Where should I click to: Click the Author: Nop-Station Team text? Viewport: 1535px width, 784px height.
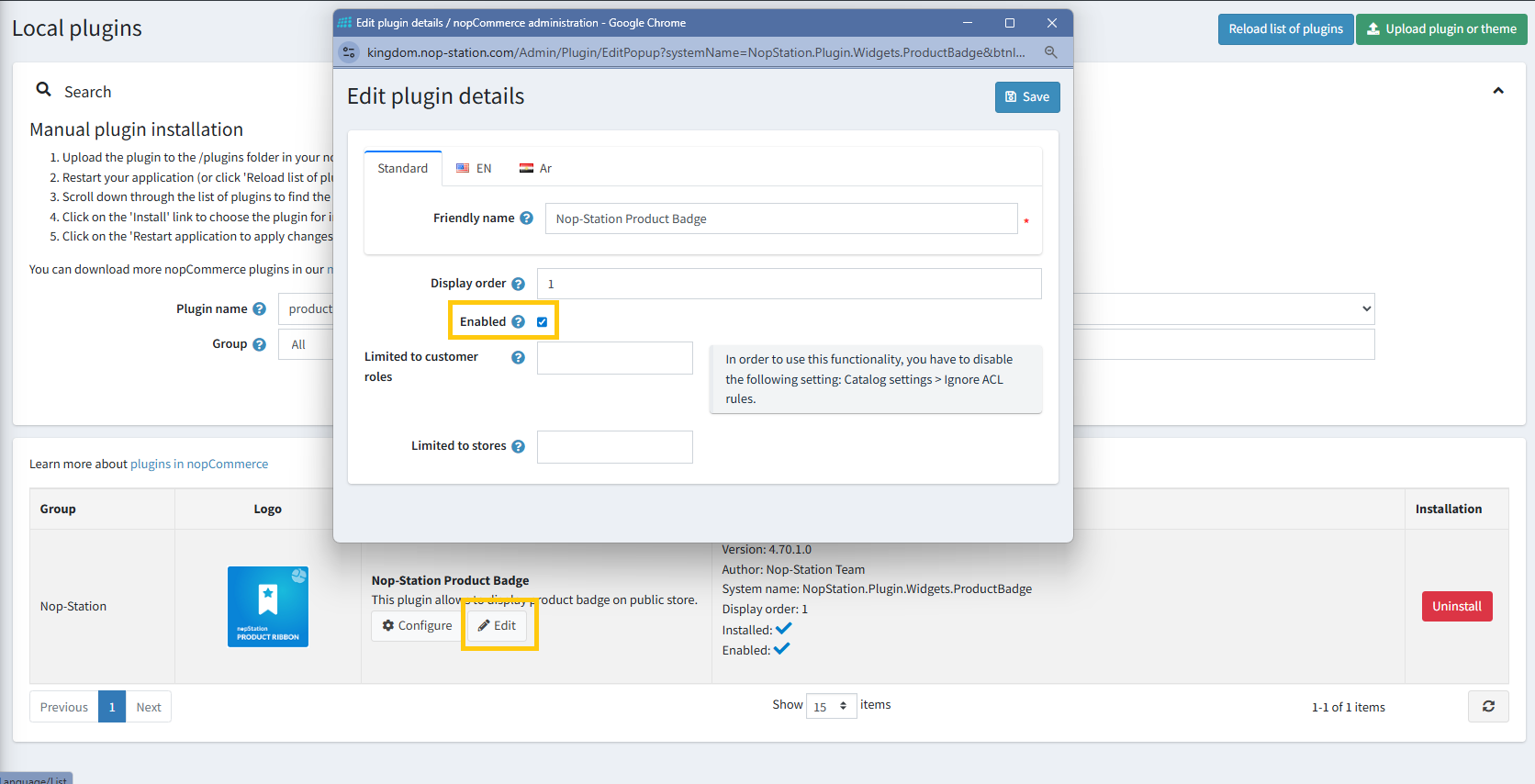point(793,570)
